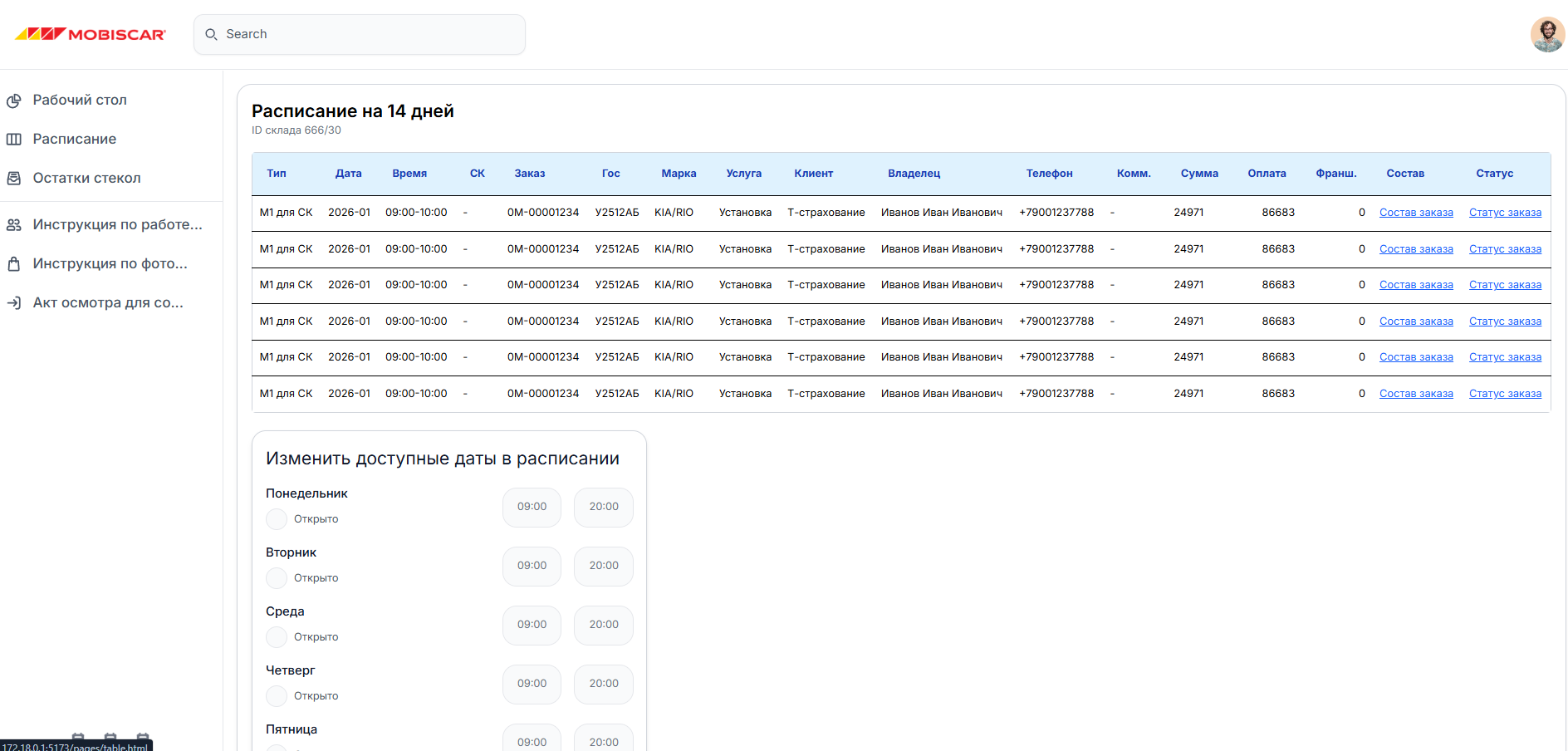Click the Заказ column header
This screenshot has width=1568, height=751.
(530, 174)
